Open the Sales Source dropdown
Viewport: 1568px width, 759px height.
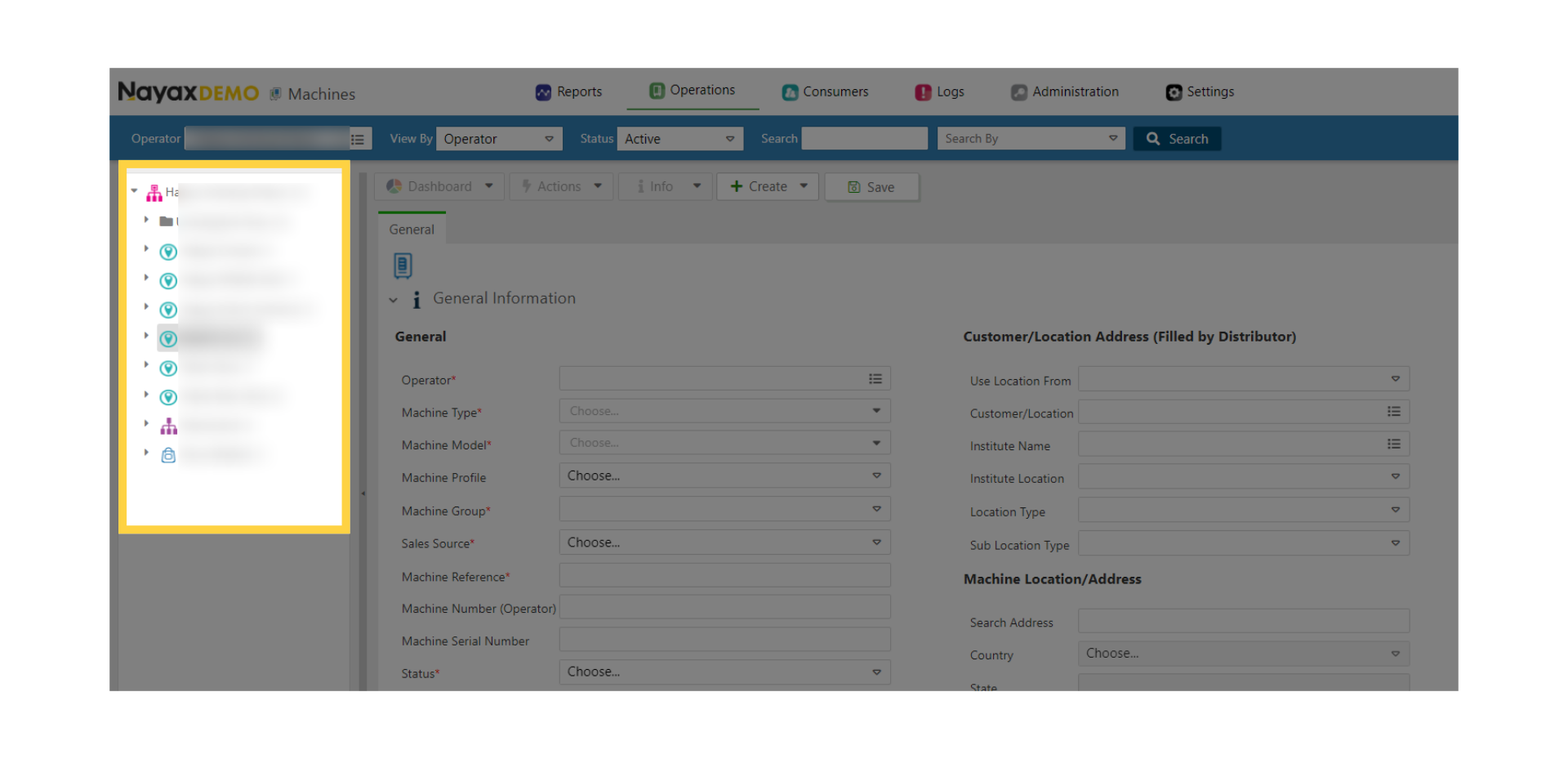point(724,542)
